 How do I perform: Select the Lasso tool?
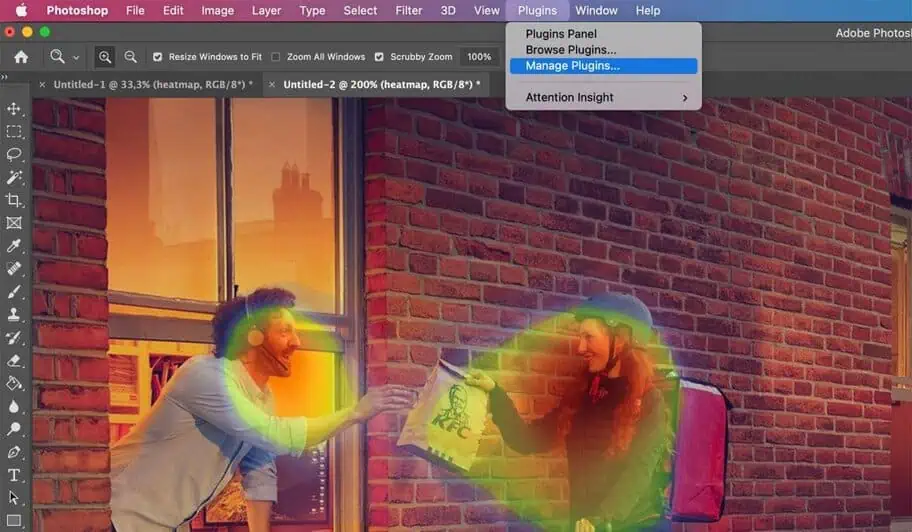click(14, 154)
